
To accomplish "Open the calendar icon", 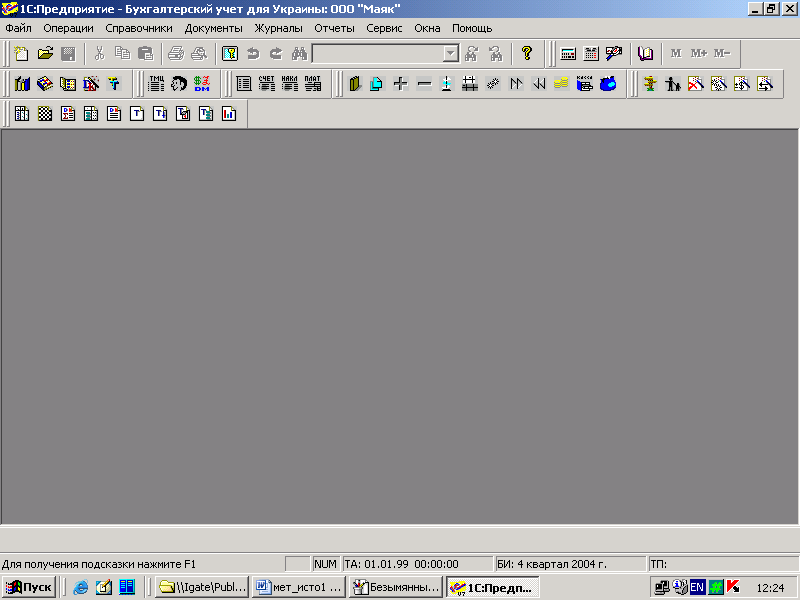I will [591, 54].
